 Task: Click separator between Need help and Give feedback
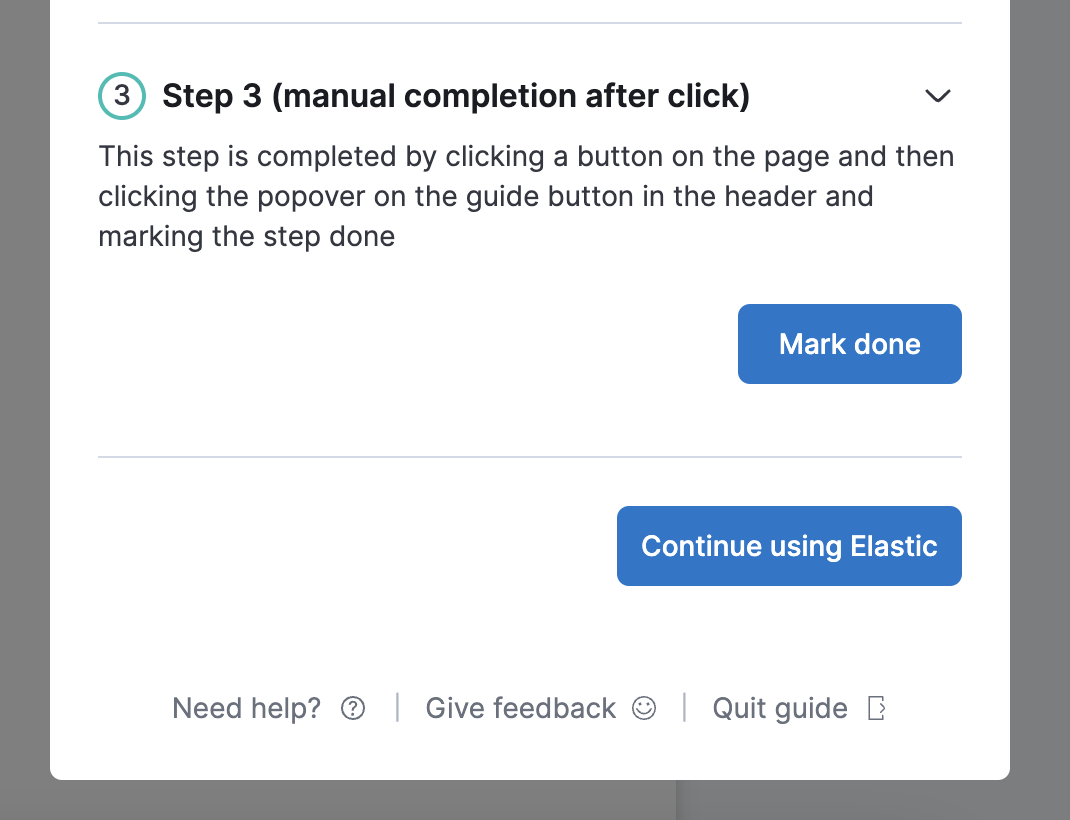point(397,708)
